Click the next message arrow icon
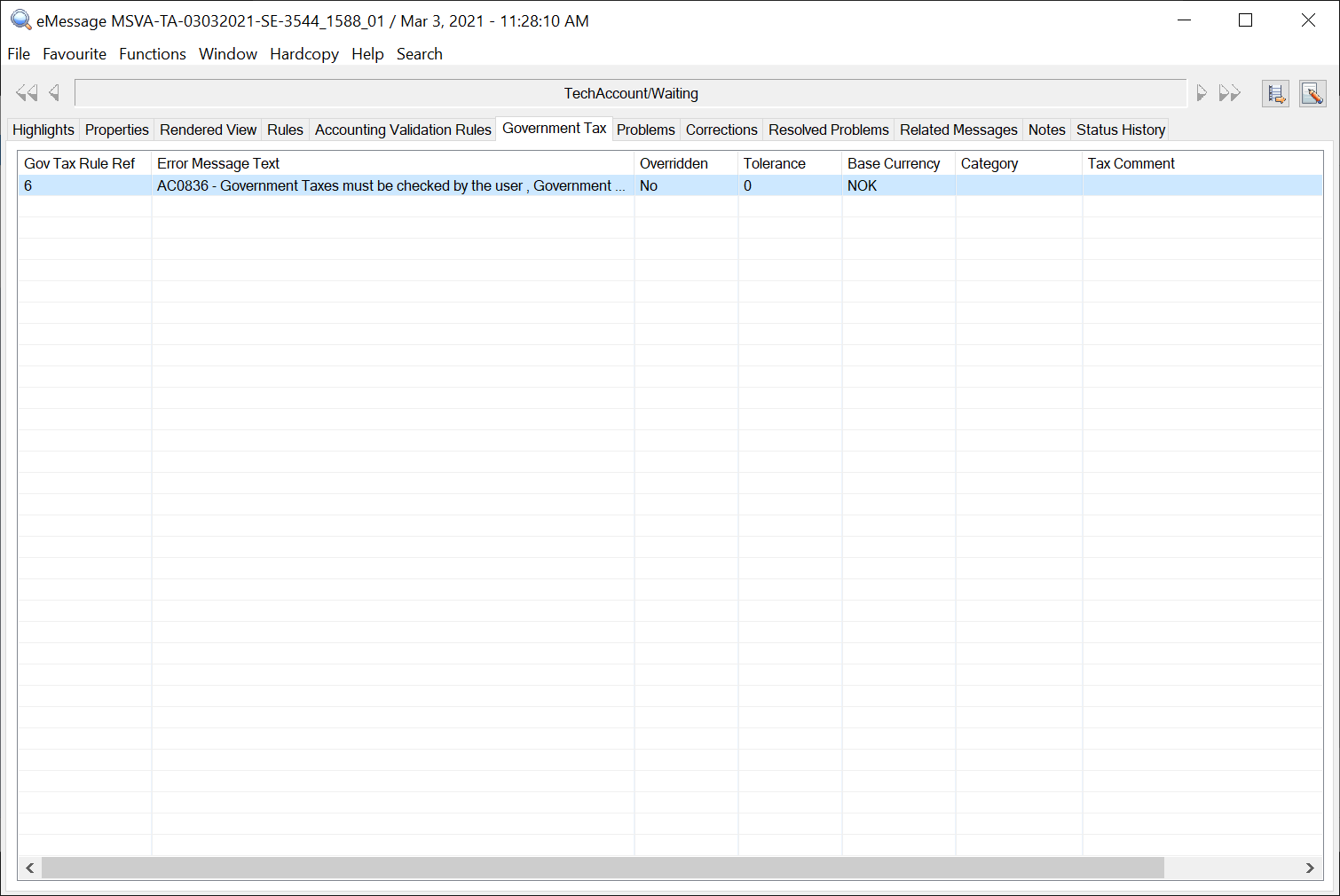 click(x=1202, y=92)
